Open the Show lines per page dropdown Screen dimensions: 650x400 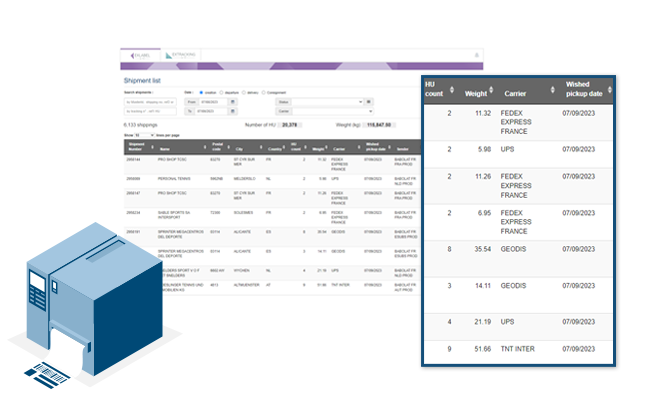click(144, 136)
